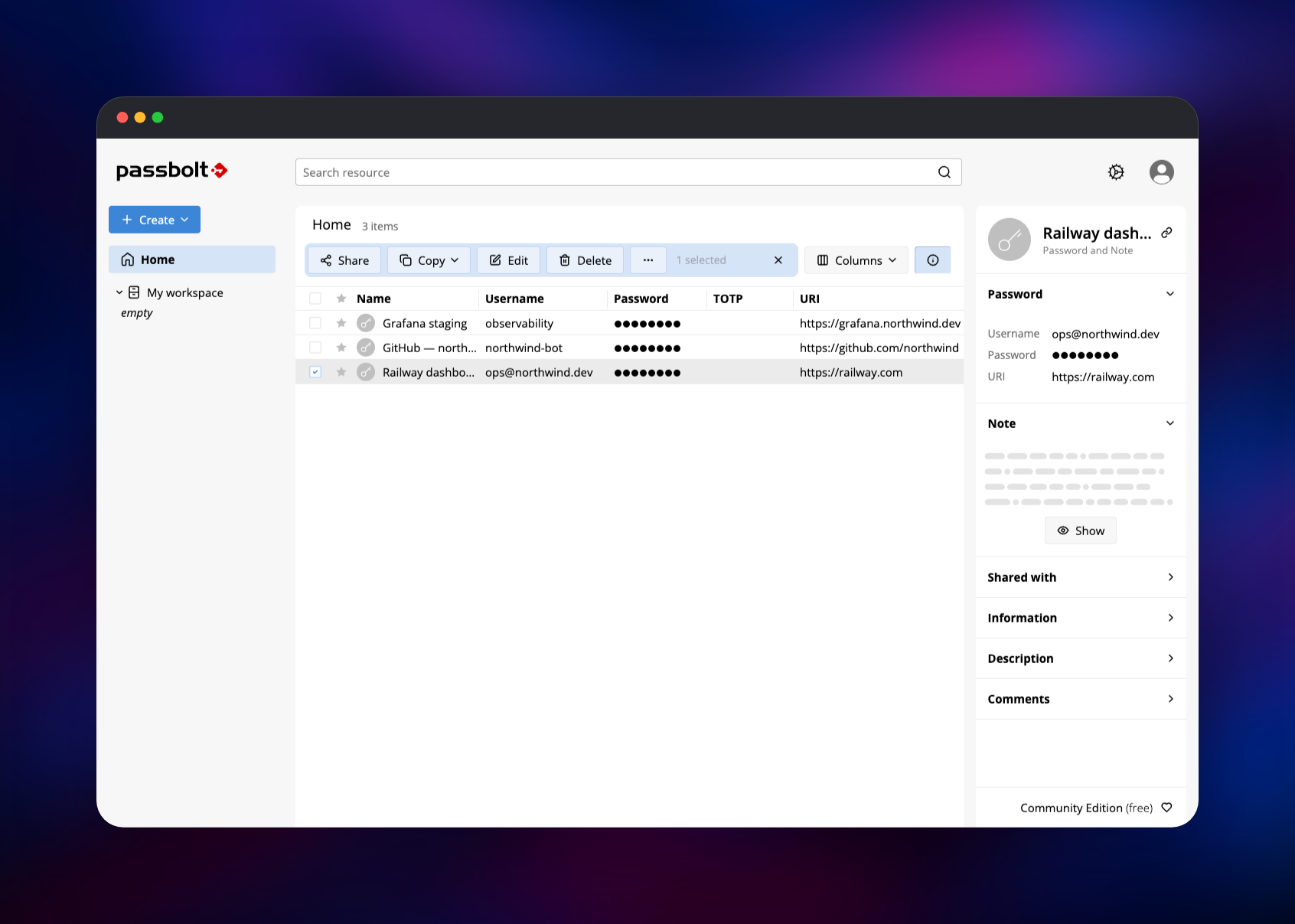The width and height of the screenshot is (1295, 924).
Task: Click the Grafana staging password dots
Action: tap(647, 324)
